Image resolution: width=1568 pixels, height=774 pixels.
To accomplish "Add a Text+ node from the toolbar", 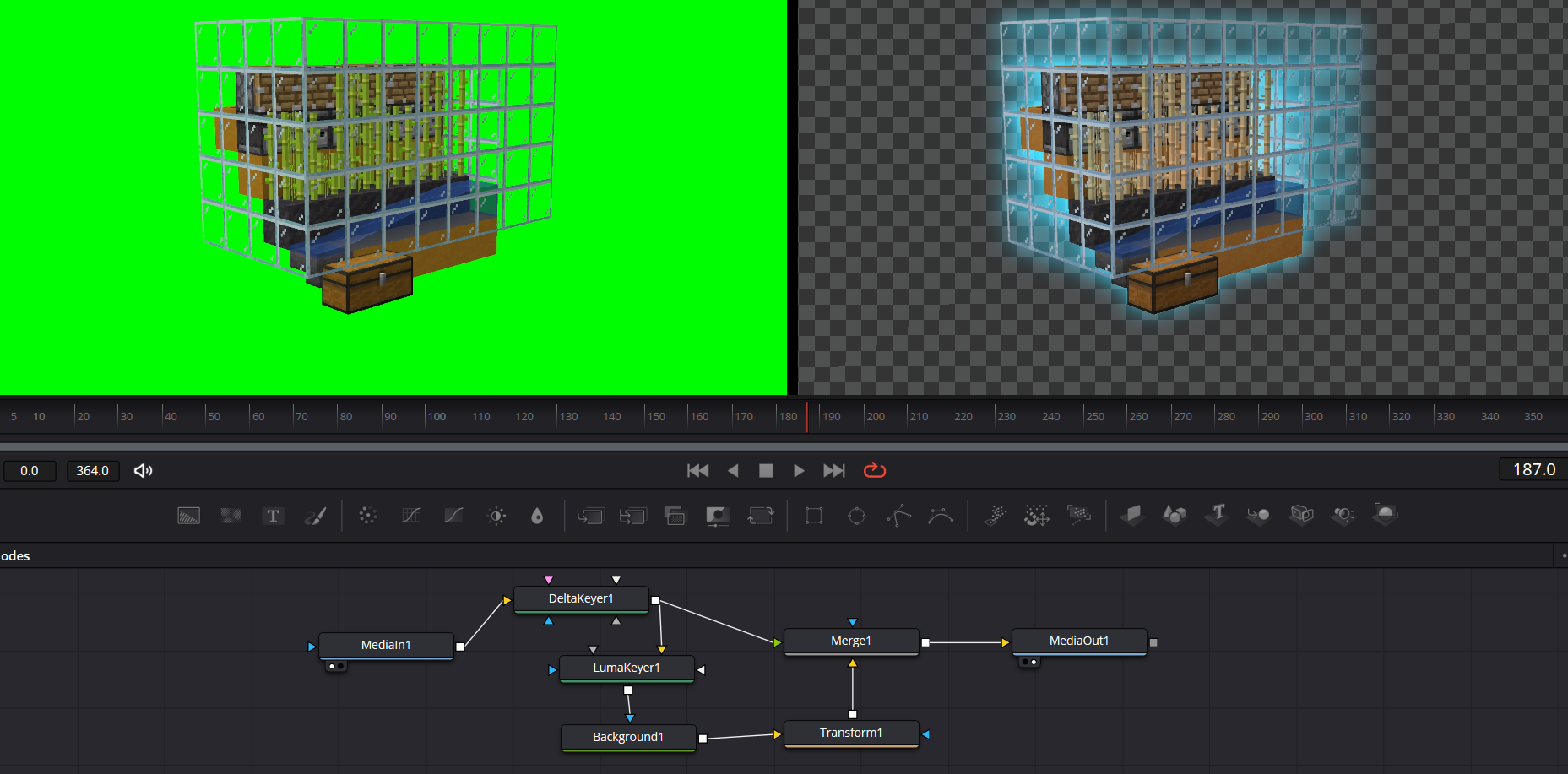I will (273, 515).
